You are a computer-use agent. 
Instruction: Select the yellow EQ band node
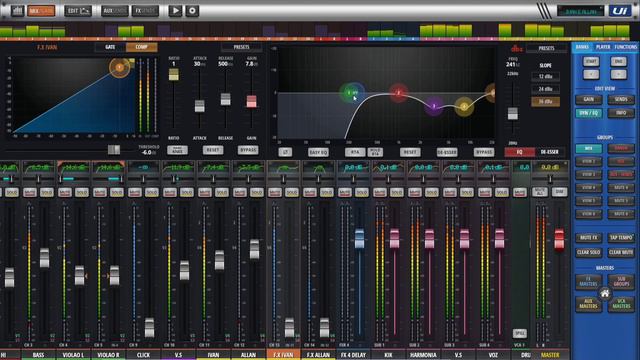(464, 107)
